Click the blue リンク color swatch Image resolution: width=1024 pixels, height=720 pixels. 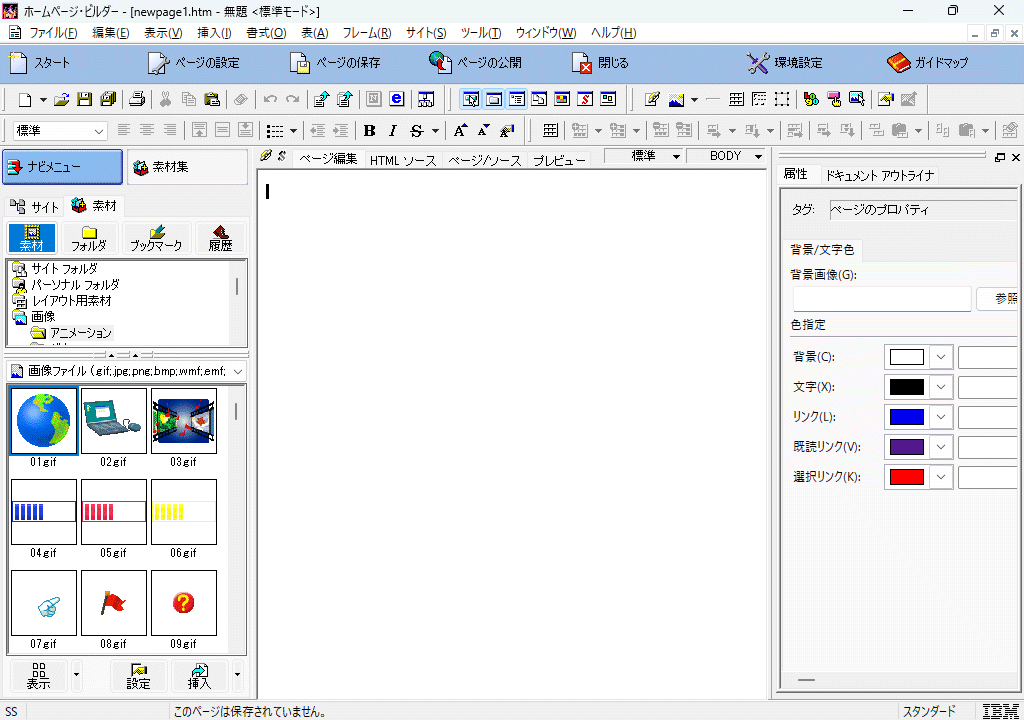pos(907,417)
